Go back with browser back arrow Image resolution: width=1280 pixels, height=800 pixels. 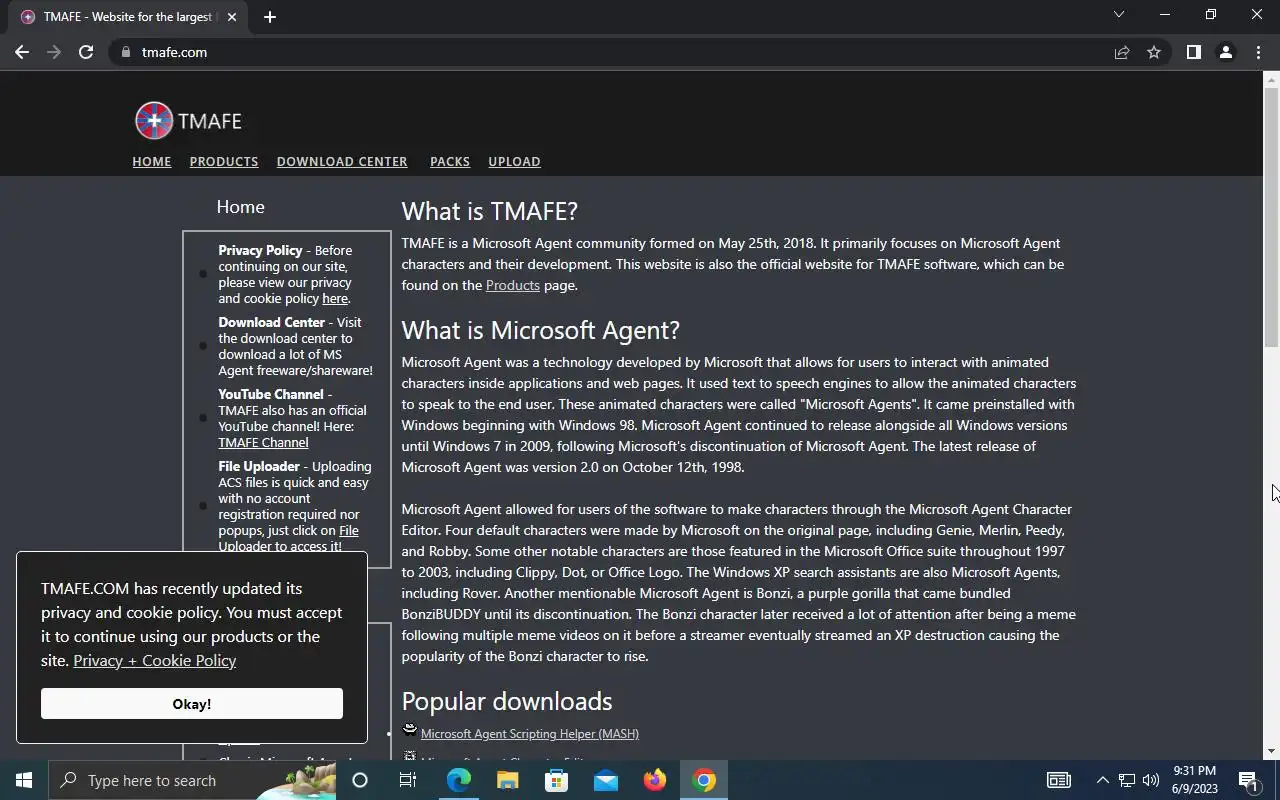22,52
